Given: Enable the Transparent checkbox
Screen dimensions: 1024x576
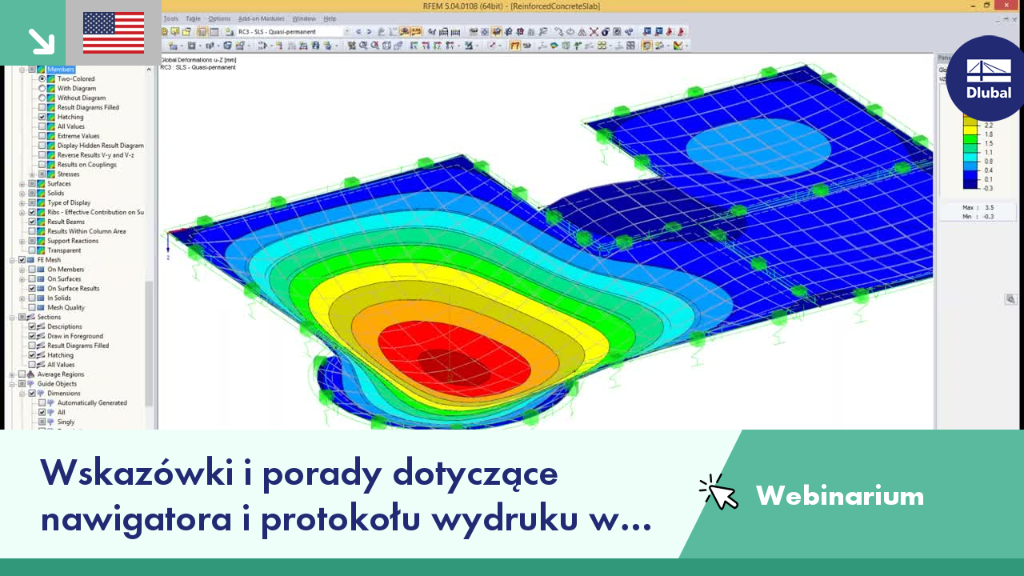Looking at the screenshot, I should click(32, 250).
